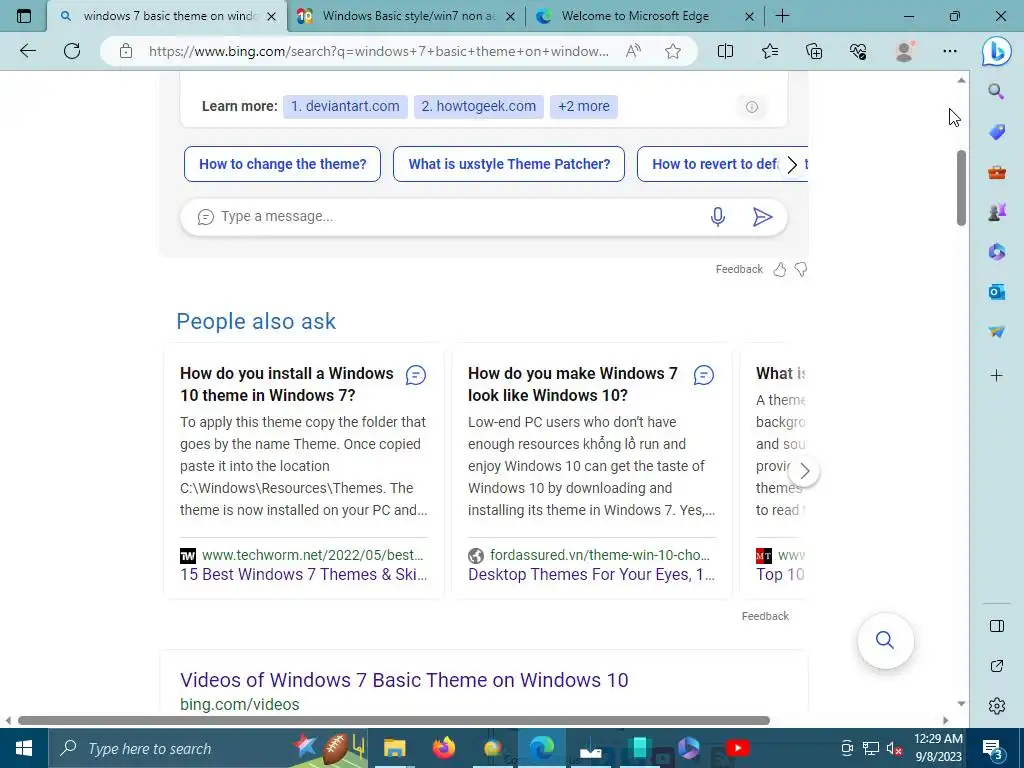This screenshot has height=768, width=1024.
Task: Chat about making Windows 7 look like 10
Action: point(703,375)
